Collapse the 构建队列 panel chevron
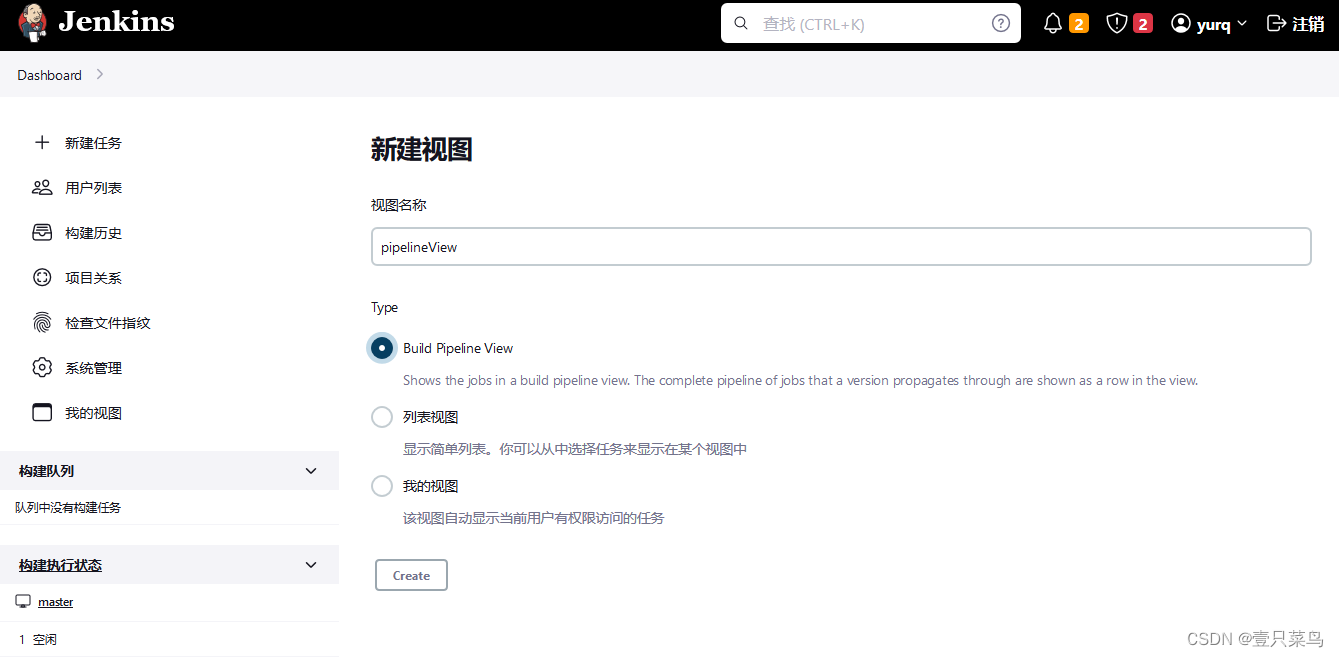The width and height of the screenshot is (1339, 657). coord(311,471)
